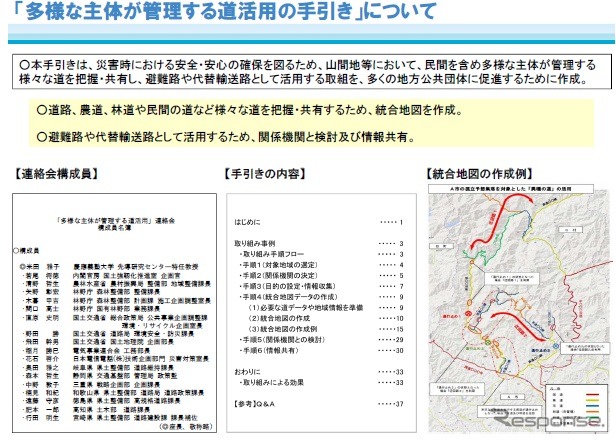Click the heading 【統合地図の作成例】
The image size is (616, 440).
tap(480, 174)
